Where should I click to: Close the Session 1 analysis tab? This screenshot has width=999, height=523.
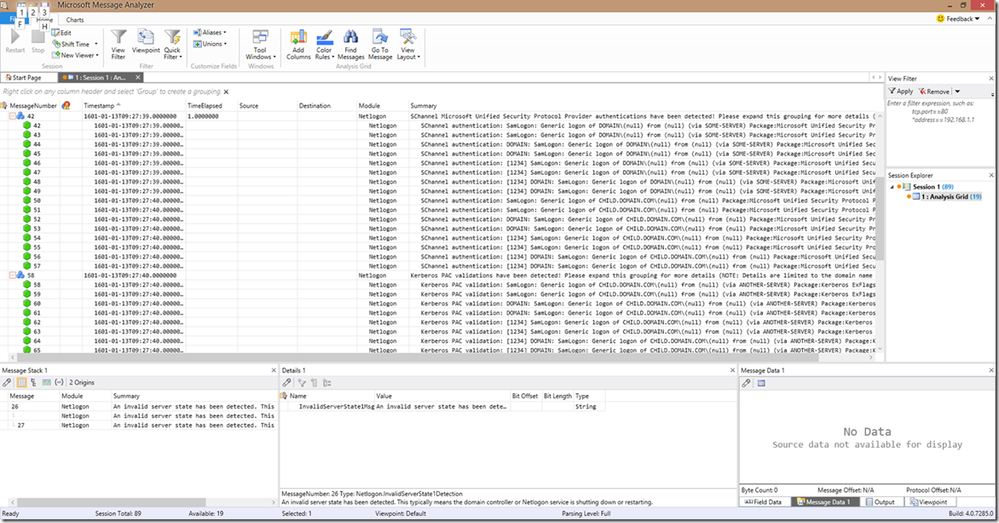point(137,77)
